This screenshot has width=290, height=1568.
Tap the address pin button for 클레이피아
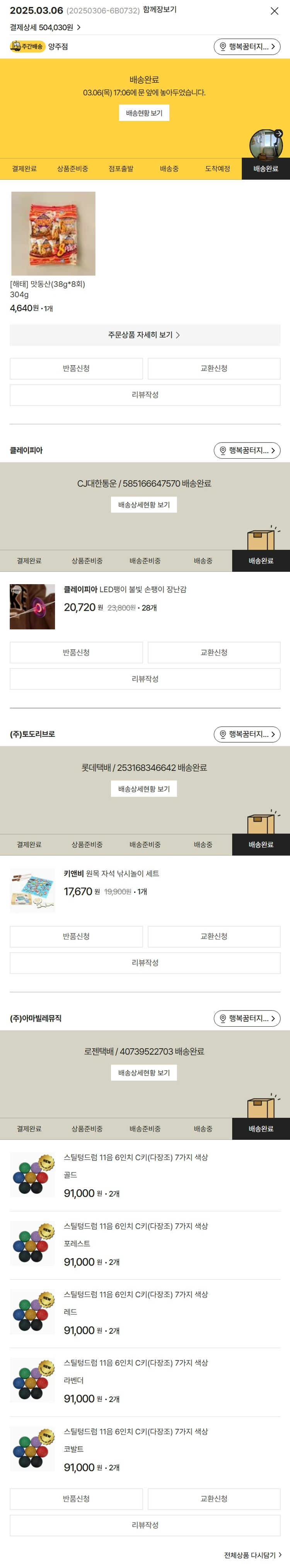[x=247, y=451]
